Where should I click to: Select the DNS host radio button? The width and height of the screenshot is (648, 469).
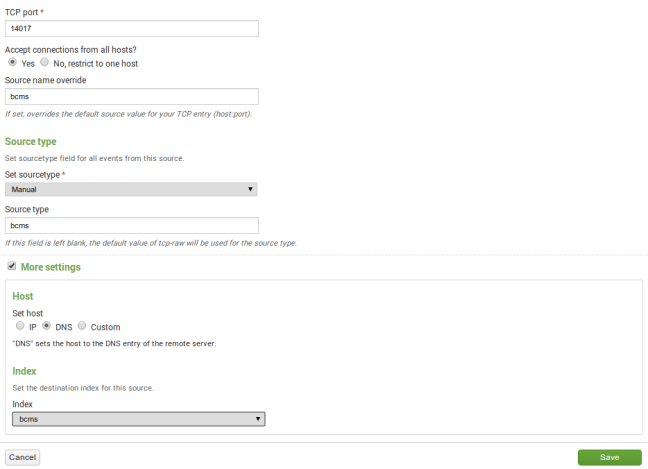point(46,326)
